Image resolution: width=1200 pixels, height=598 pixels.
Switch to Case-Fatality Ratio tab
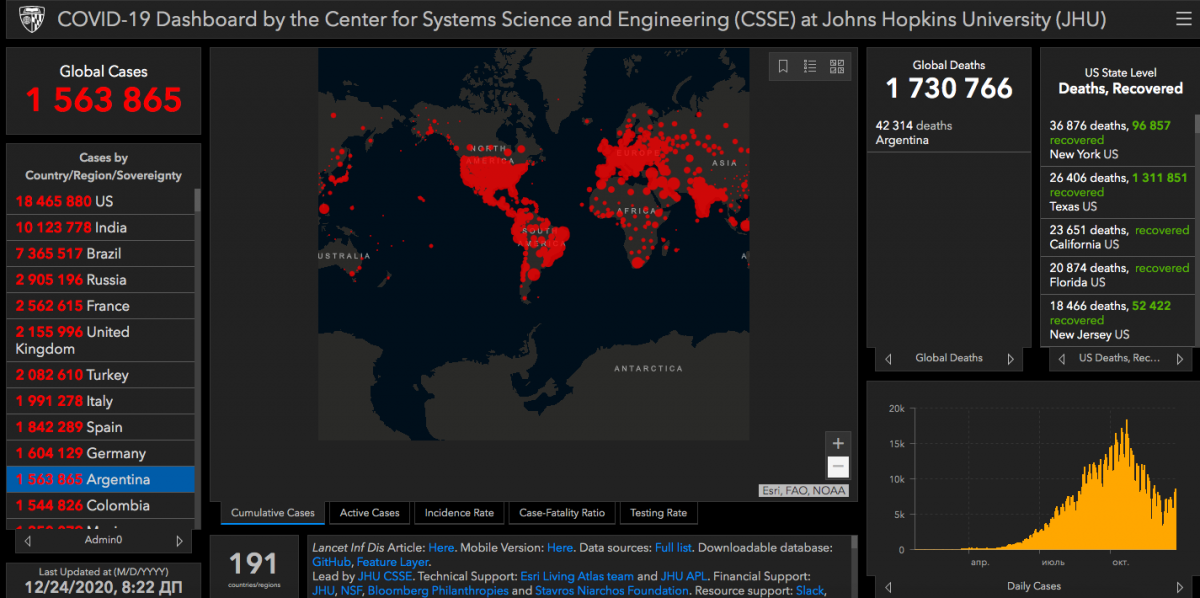(562, 513)
